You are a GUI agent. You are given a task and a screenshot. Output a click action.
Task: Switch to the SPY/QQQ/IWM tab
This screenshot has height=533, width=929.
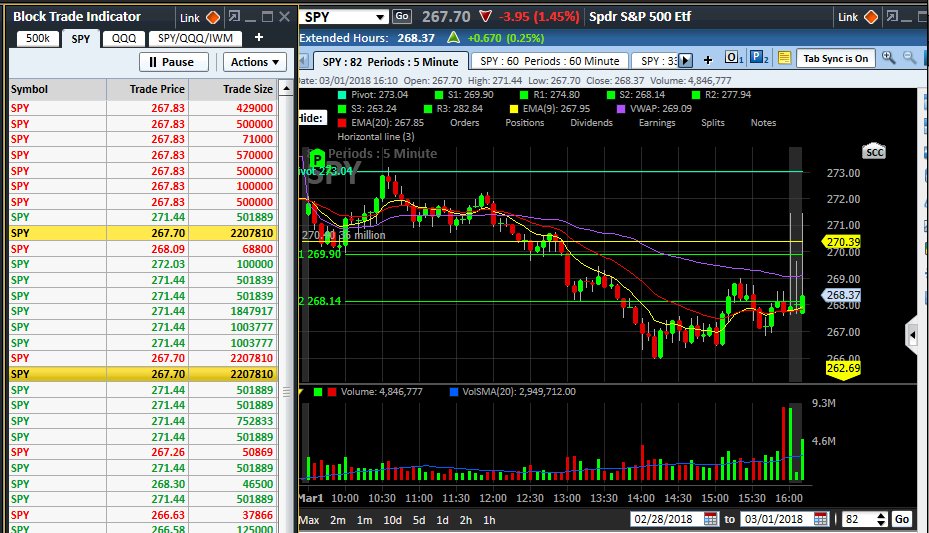click(195, 38)
